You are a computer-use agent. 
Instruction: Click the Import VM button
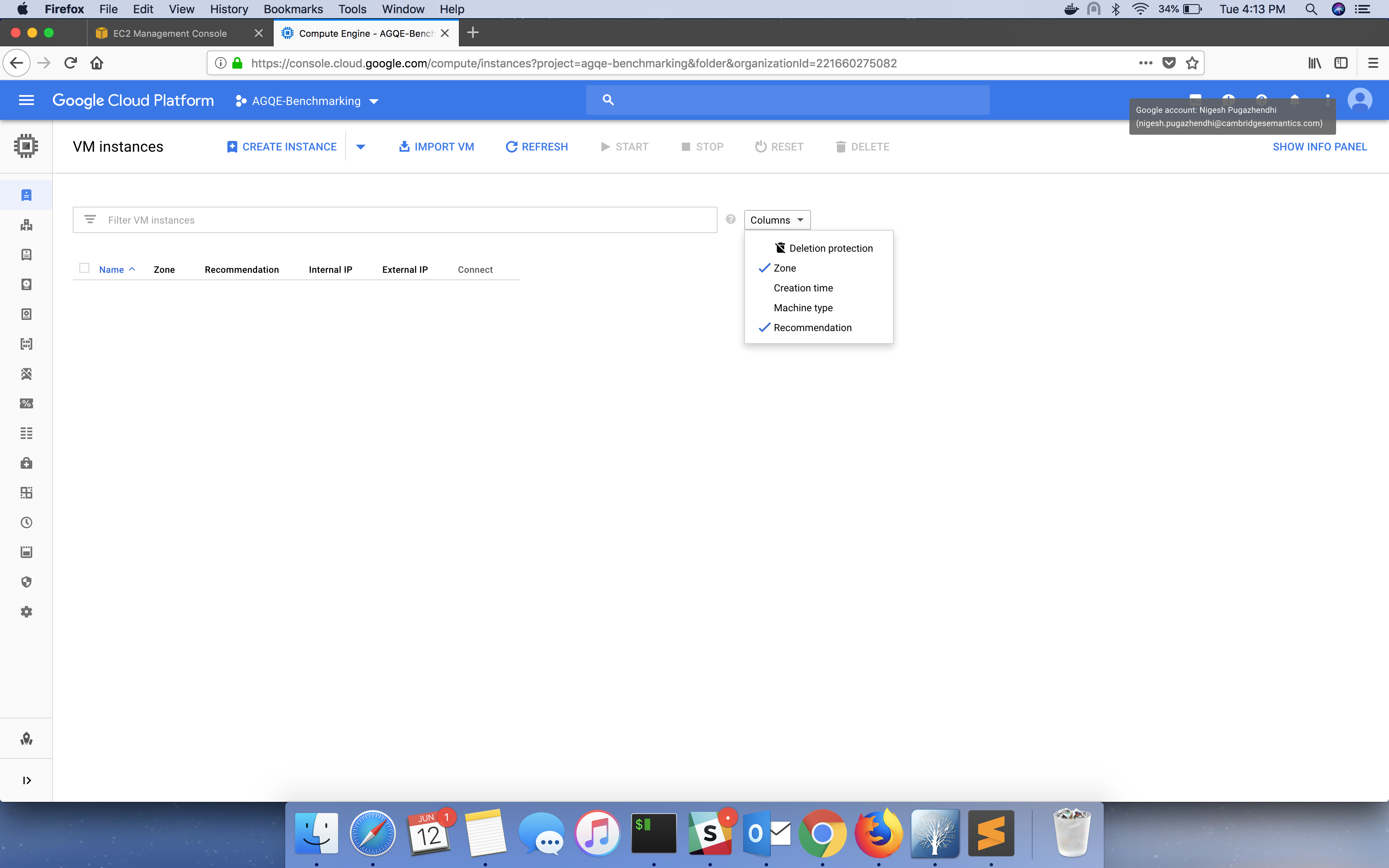point(436,147)
